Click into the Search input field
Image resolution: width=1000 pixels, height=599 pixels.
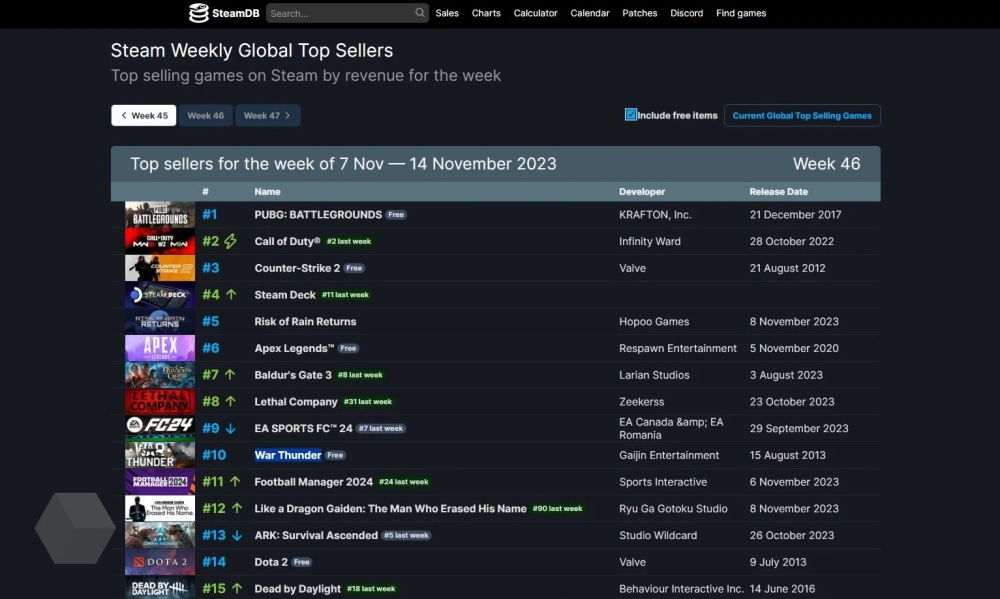coord(340,13)
